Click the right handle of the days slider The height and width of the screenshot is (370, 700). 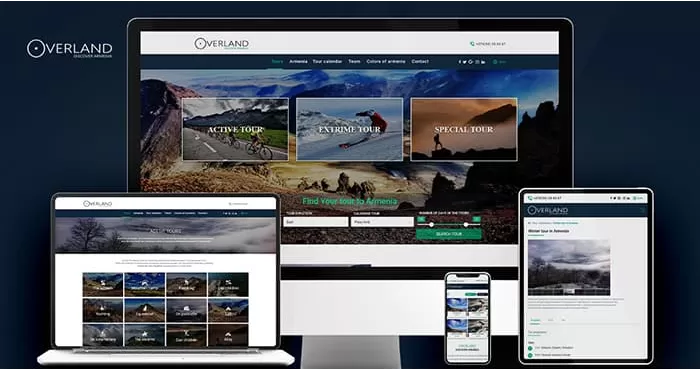[x=466, y=225]
